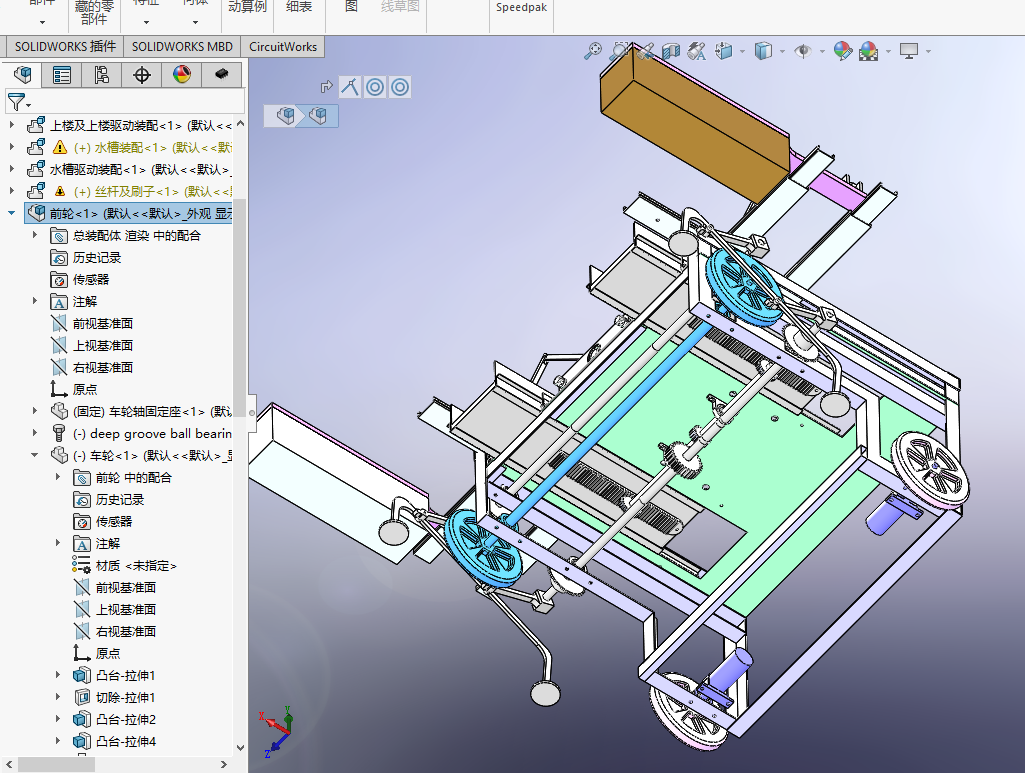Select 前轮 中的配合 mates folder
Screen dimensions: 1025x773
[x=133, y=478]
